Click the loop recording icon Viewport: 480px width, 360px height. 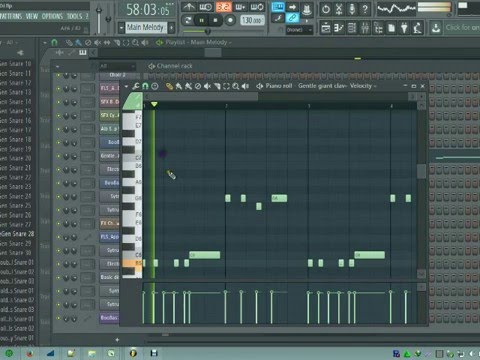pos(257,7)
